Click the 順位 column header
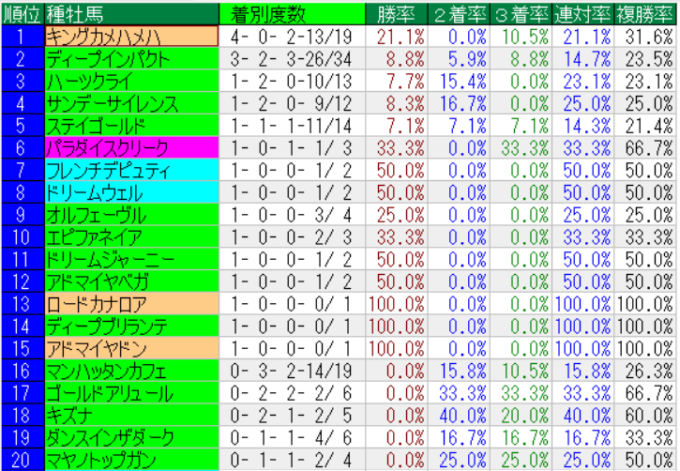Screen dimensions: 680x471 pos(22,13)
